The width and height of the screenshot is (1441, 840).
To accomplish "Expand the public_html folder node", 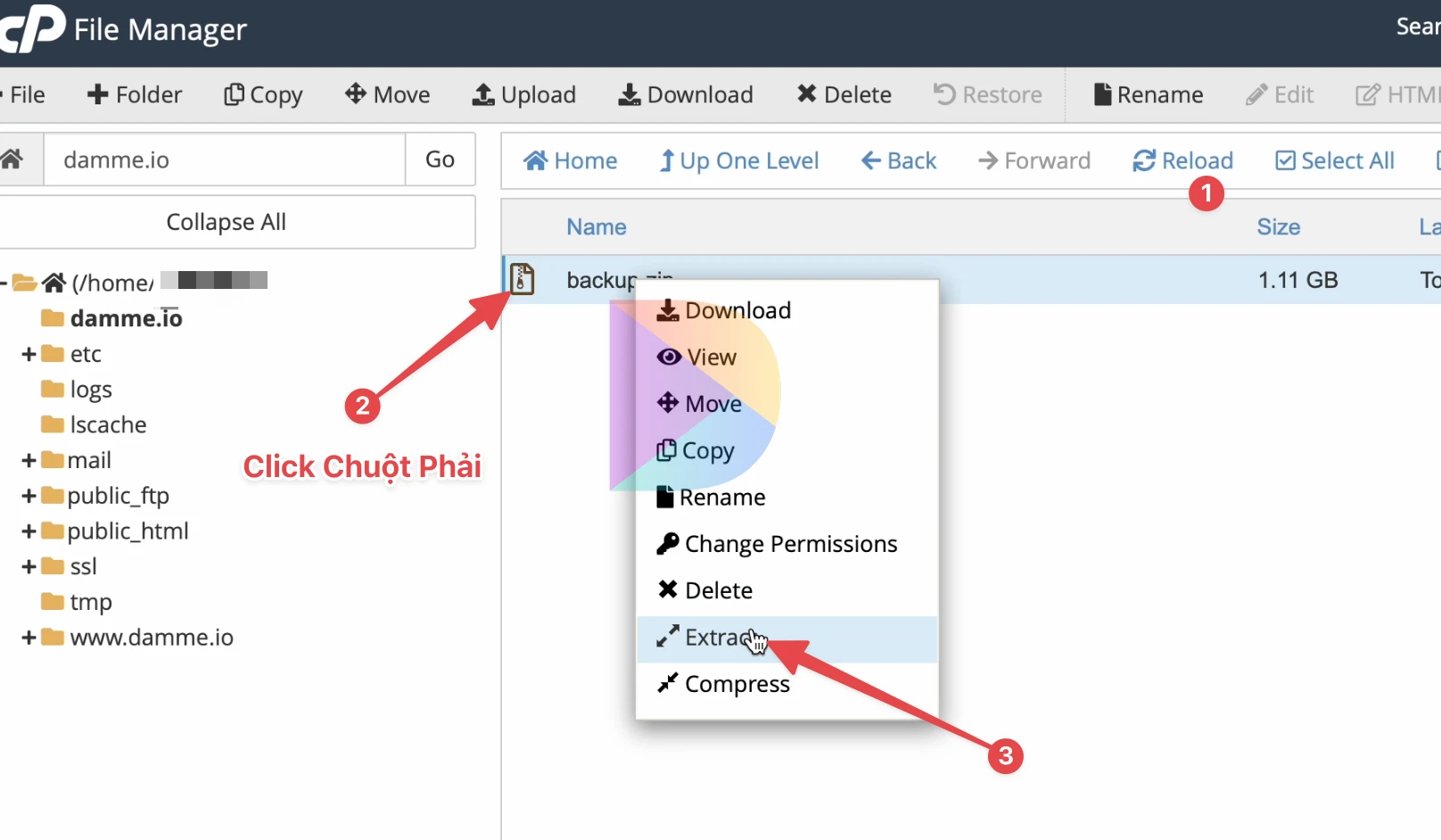I will [29, 531].
